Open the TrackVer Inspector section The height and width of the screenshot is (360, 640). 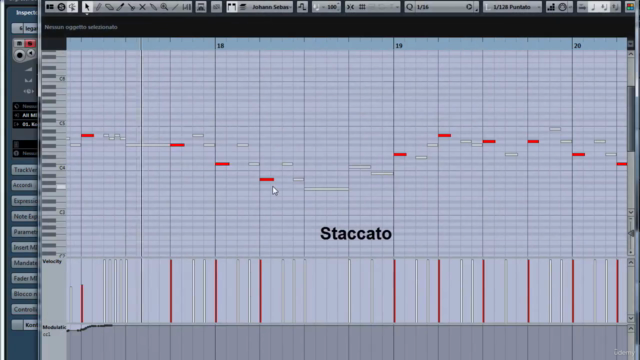(24, 170)
